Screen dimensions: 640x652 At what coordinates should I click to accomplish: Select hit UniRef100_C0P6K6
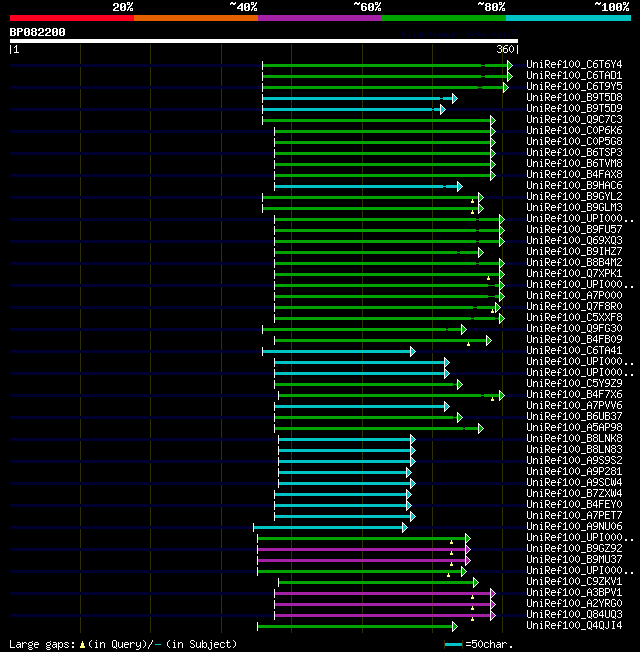(x=574, y=131)
